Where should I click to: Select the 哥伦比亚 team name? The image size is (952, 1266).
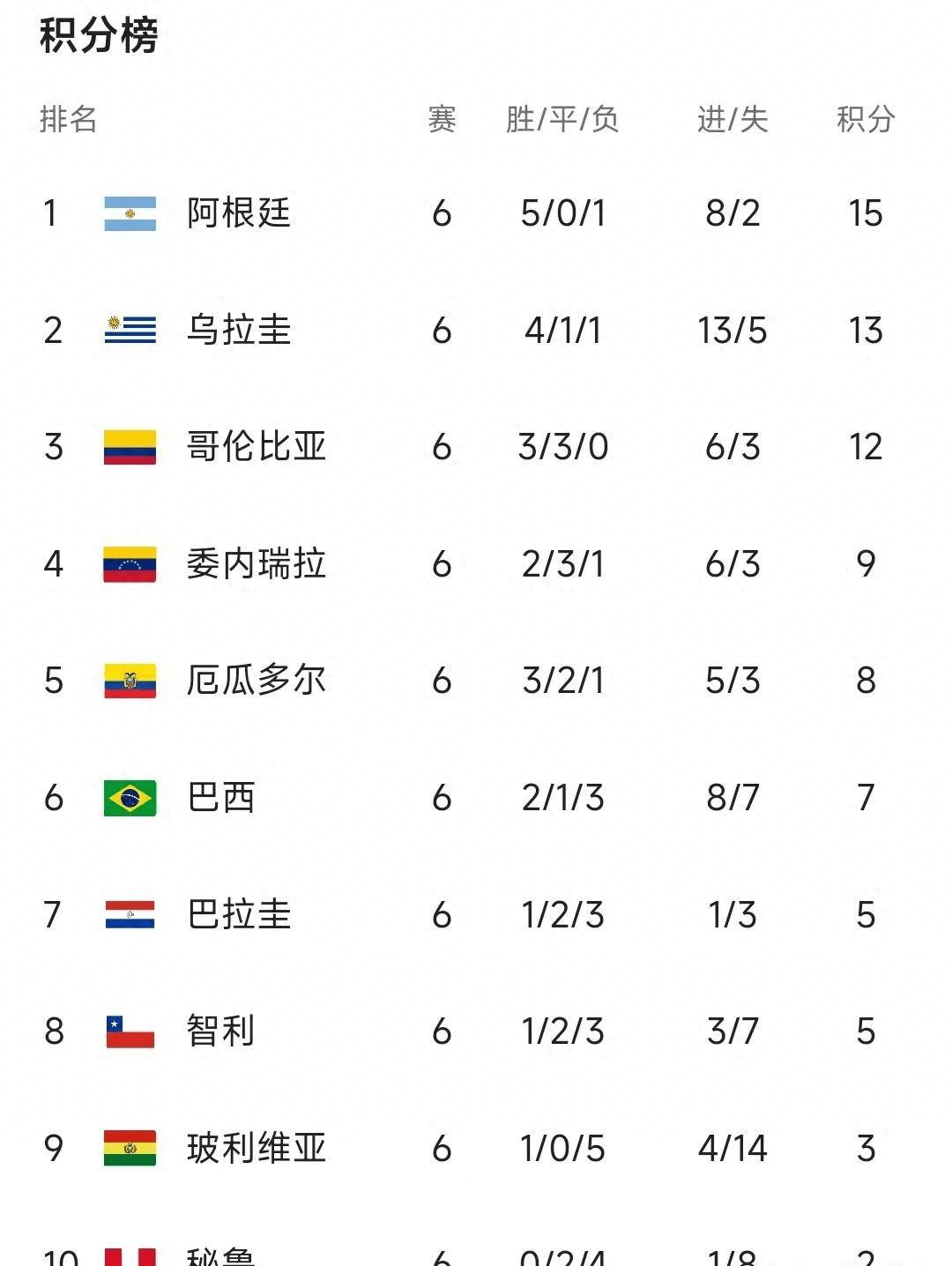click(x=256, y=447)
